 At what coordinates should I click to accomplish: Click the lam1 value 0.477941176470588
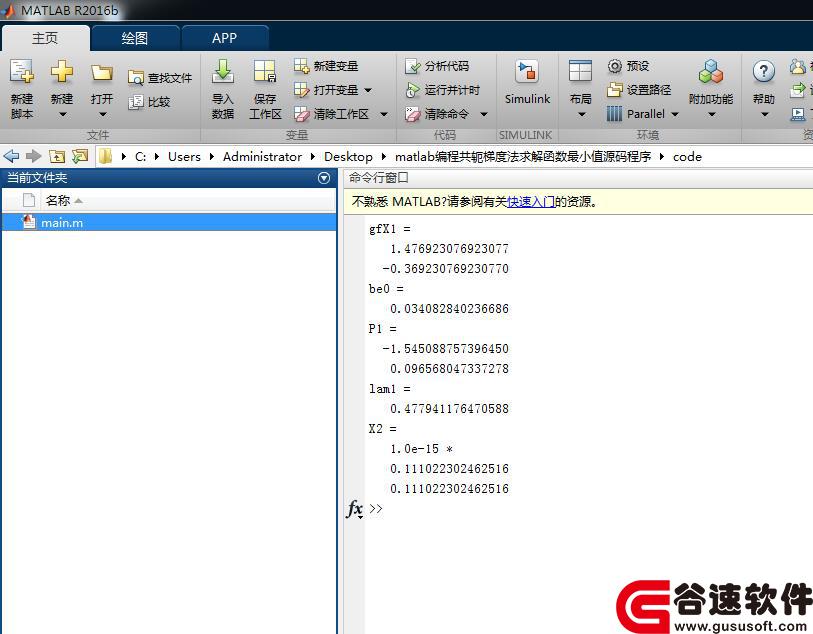point(449,408)
